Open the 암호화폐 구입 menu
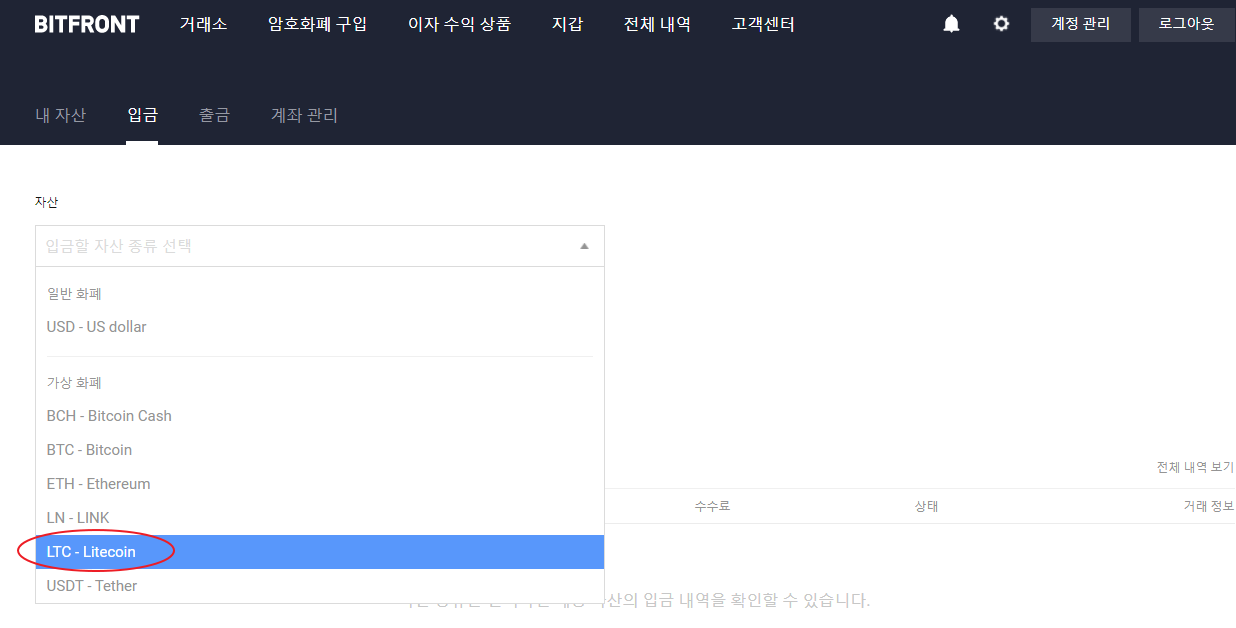 click(317, 24)
